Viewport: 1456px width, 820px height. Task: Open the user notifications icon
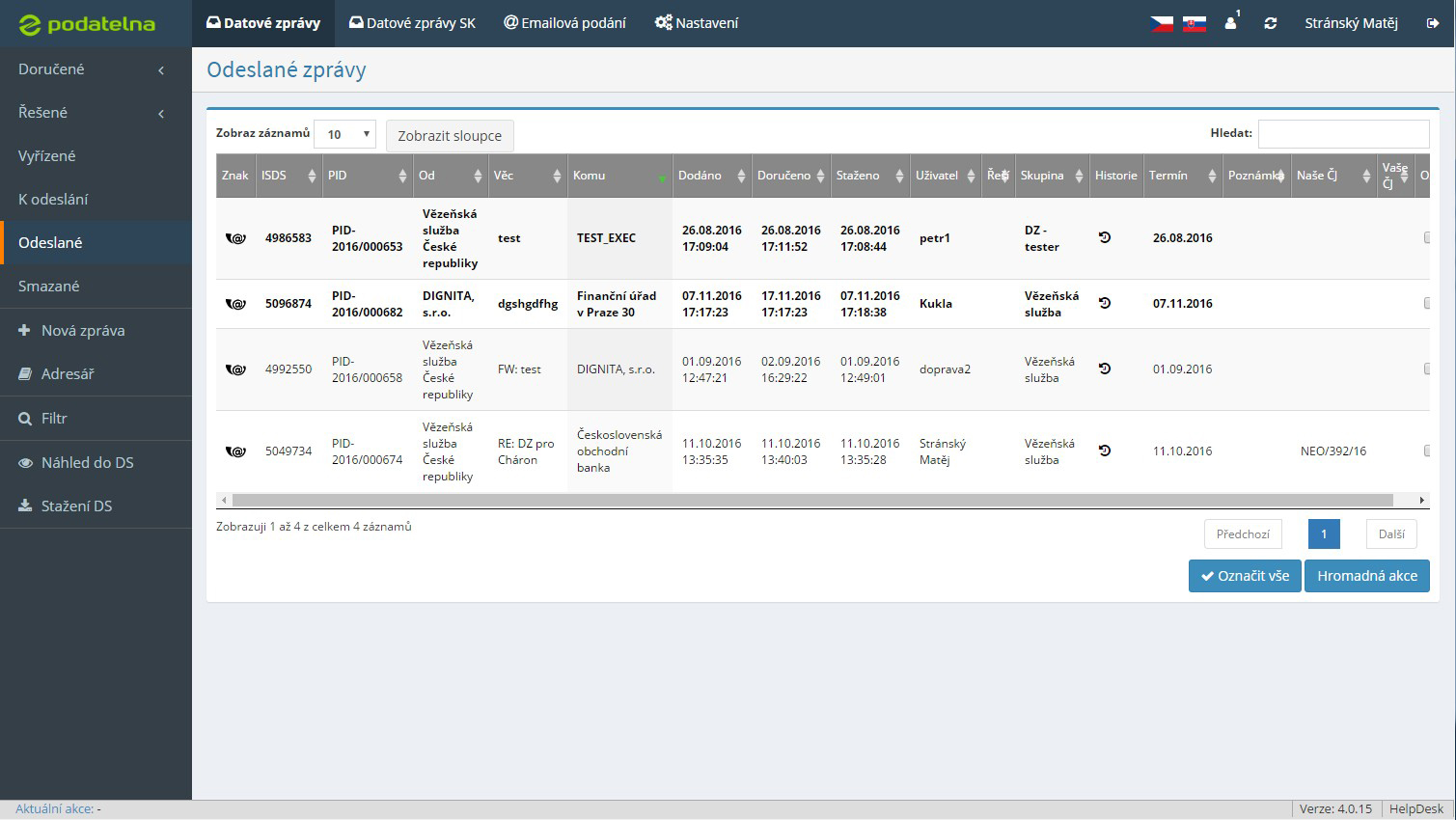point(1231,22)
